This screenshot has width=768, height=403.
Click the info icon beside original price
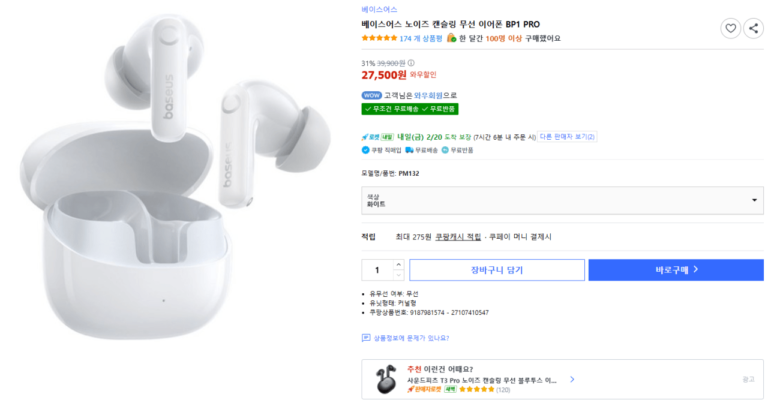(411, 62)
